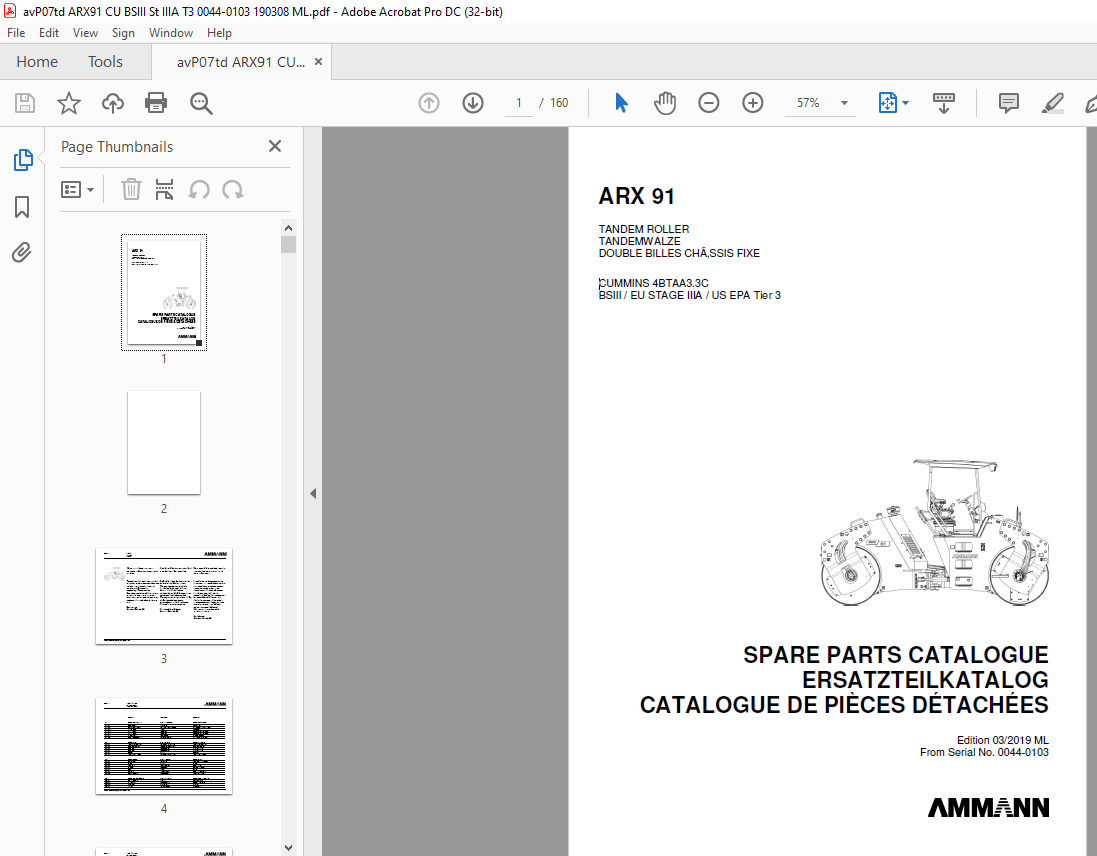Go to next page with down arrow

click(473, 104)
